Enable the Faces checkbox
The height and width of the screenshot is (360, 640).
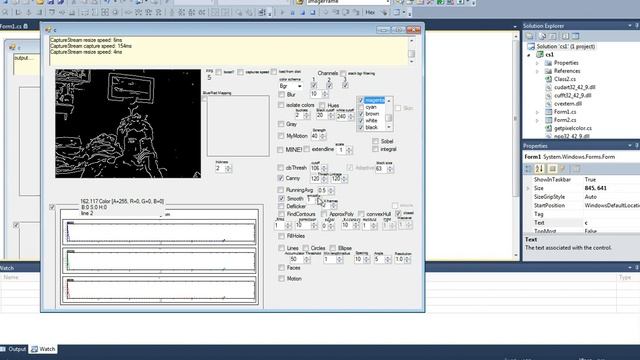281,268
